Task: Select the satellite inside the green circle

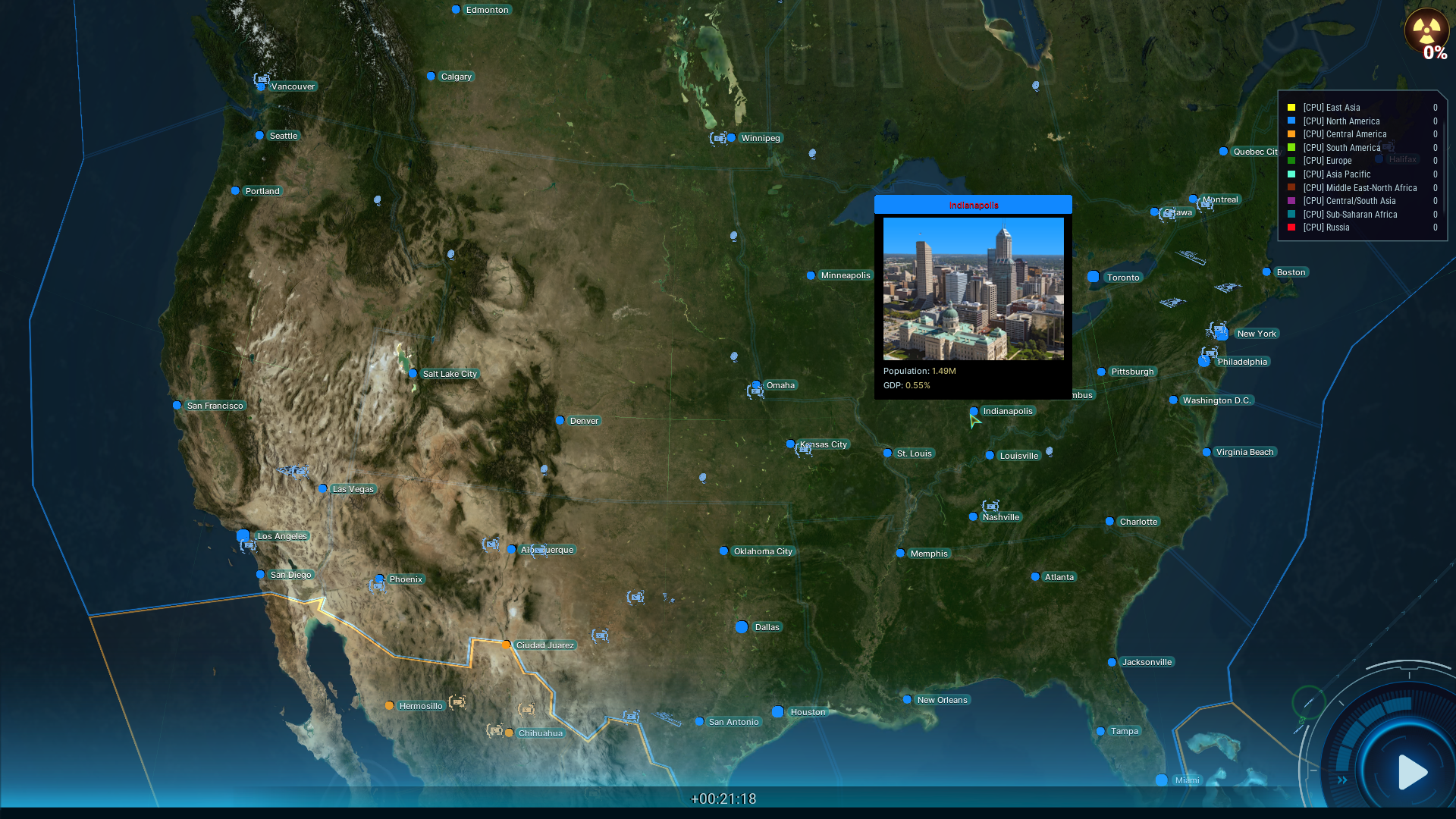Action: click(1308, 701)
